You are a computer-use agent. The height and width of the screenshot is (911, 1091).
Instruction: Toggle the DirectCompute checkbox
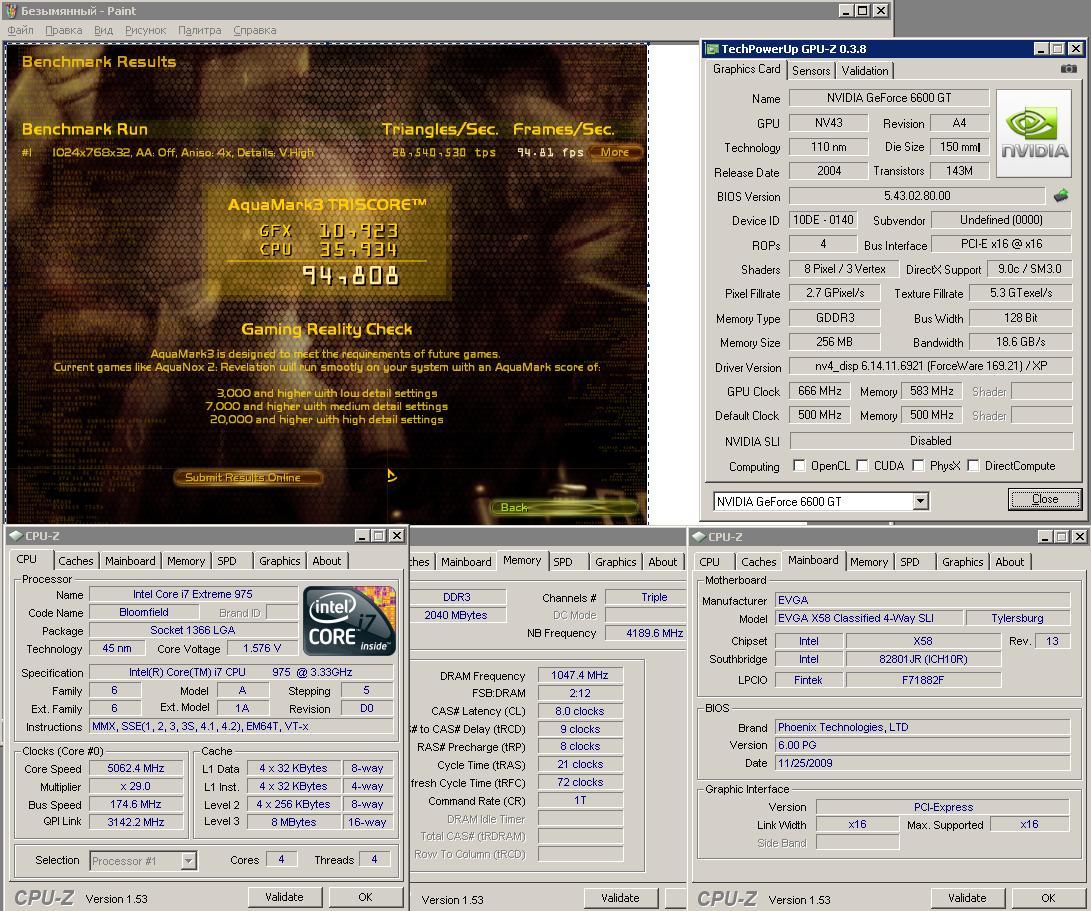pyautogui.click(x=973, y=466)
